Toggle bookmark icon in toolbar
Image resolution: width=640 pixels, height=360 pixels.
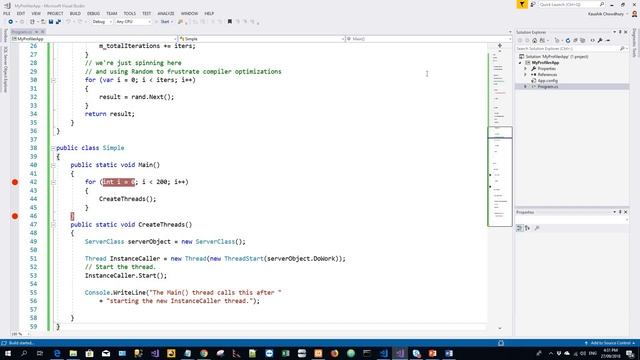click(x=230, y=22)
